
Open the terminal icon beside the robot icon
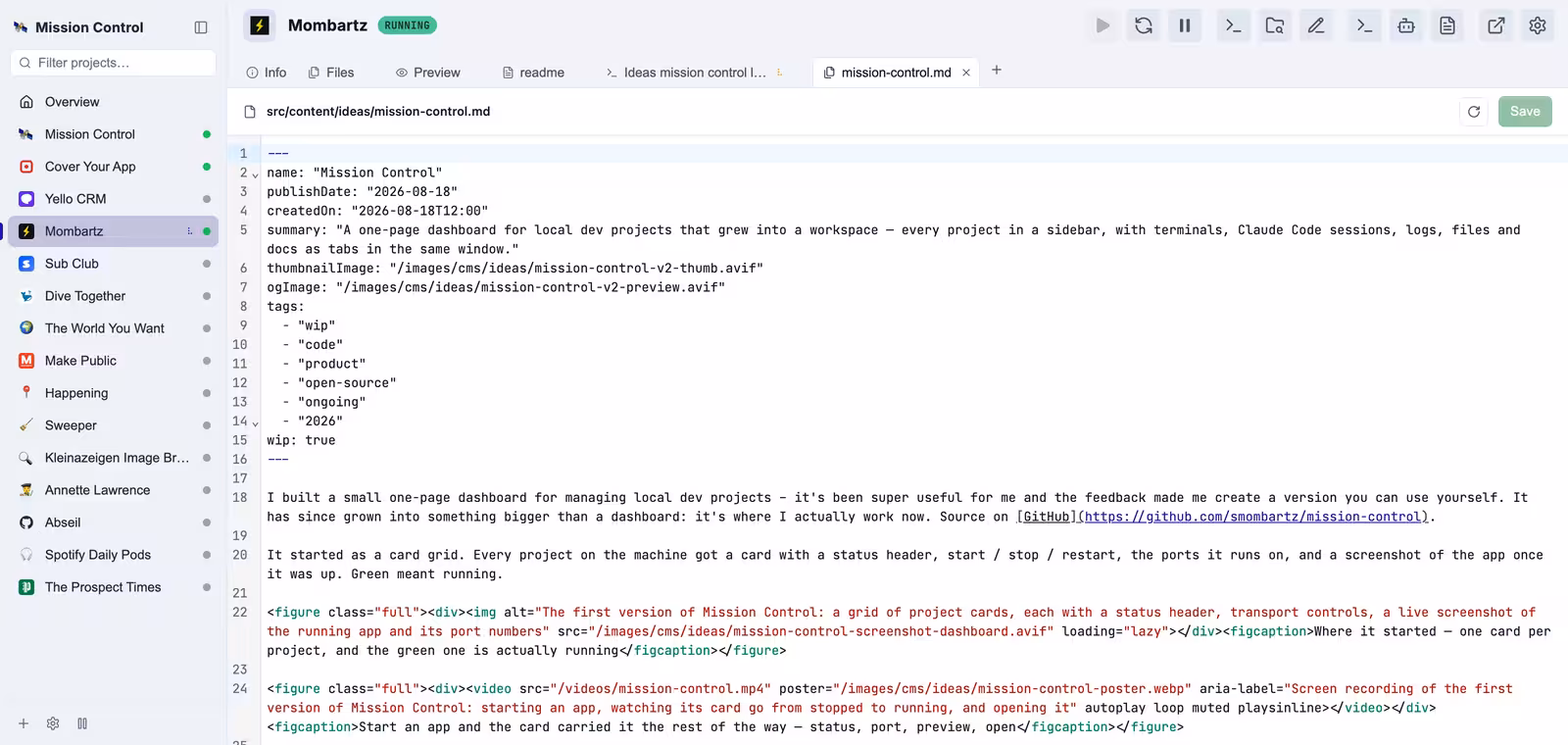[1364, 25]
